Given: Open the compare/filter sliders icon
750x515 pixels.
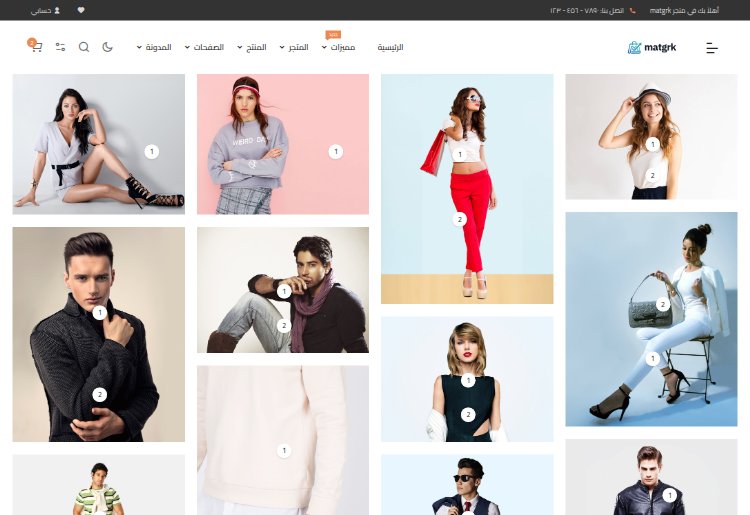Looking at the screenshot, I should [x=60, y=47].
